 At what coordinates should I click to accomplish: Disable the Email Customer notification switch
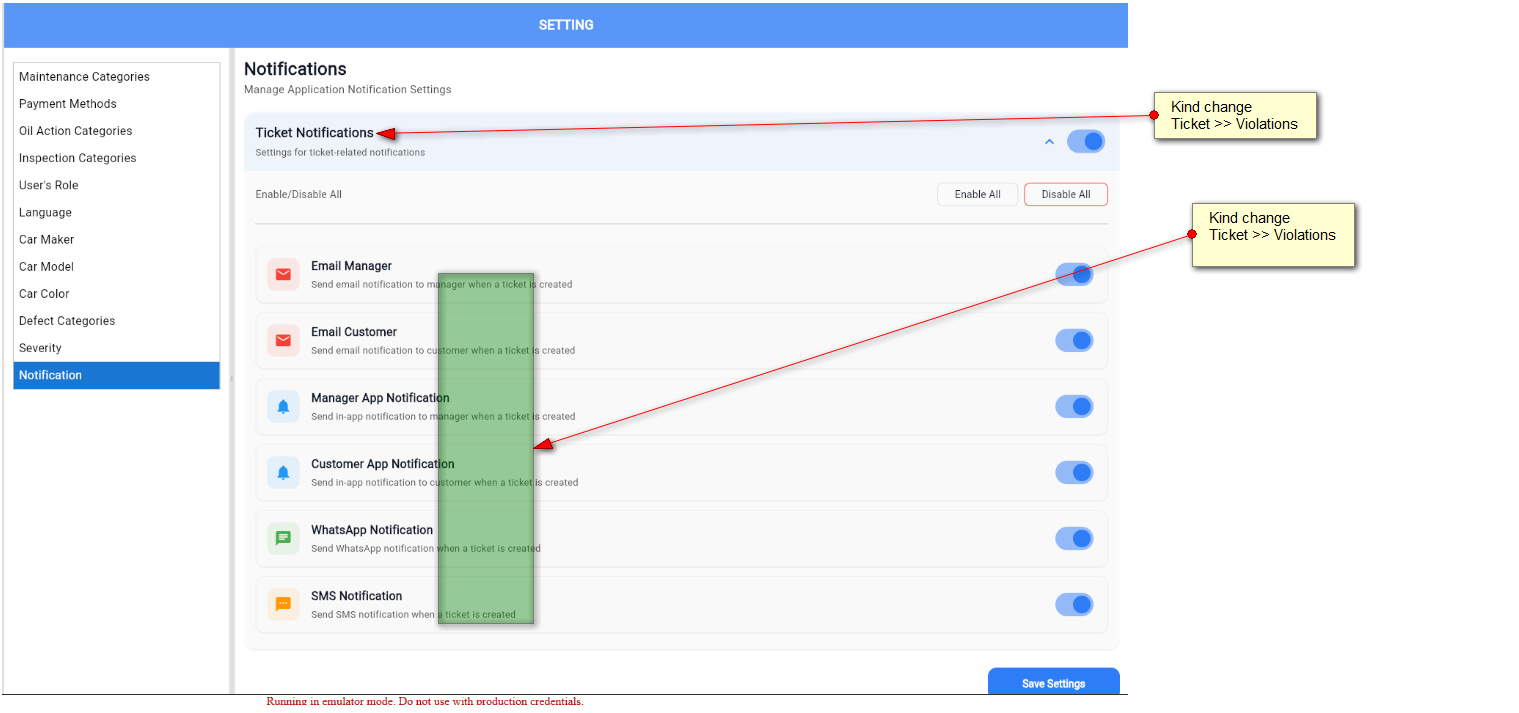(1074, 340)
